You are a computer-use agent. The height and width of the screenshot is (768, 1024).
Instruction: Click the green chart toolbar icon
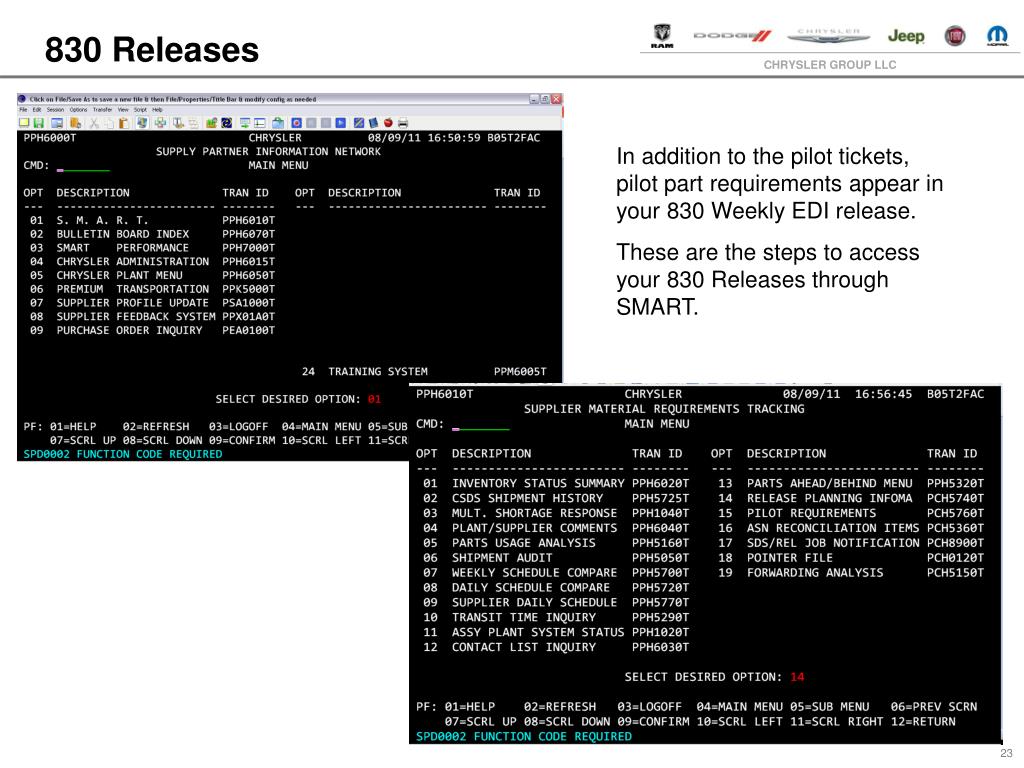point(211,123)
